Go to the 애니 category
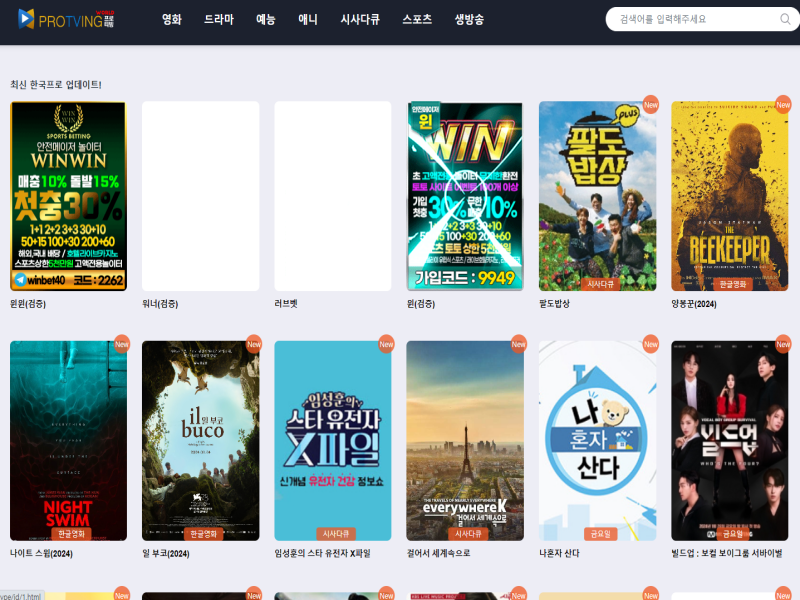 (x=308, y=19)
